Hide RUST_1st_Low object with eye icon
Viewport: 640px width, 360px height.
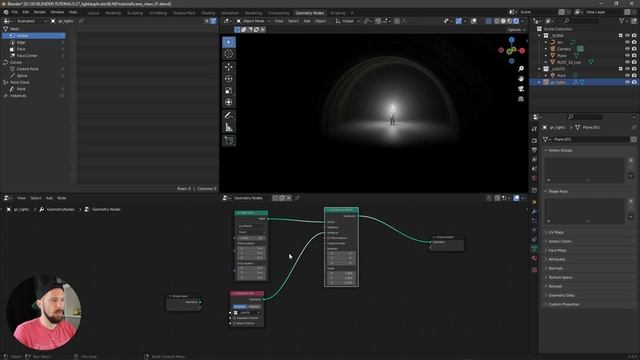coord(627,62)
